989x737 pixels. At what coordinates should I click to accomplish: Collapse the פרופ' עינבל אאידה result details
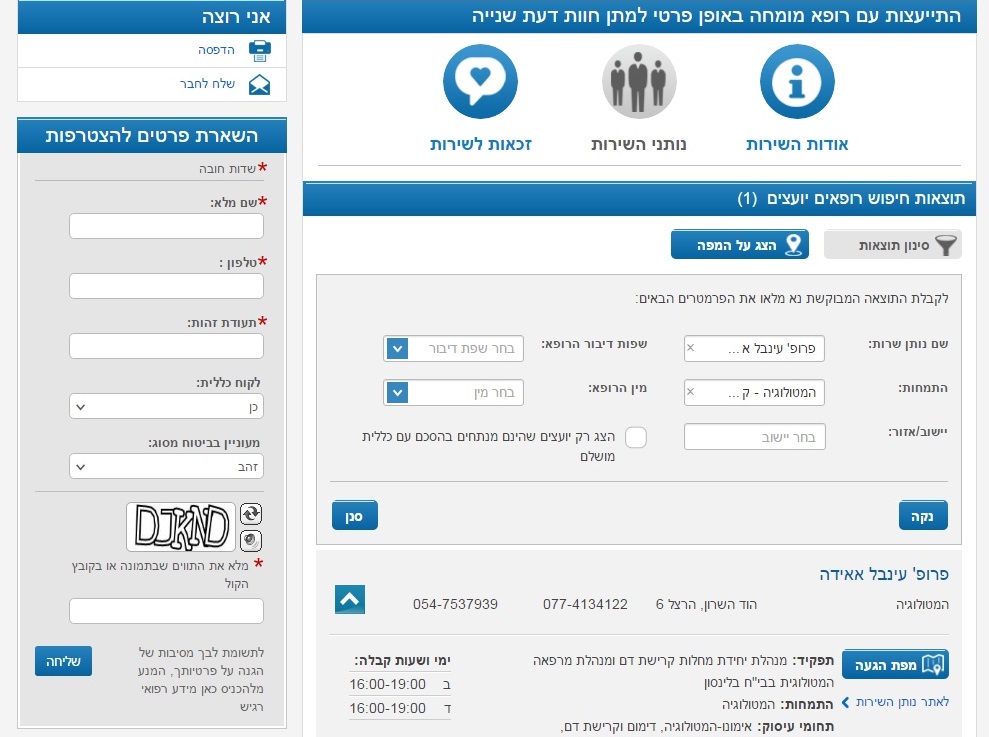pos(349,600)
